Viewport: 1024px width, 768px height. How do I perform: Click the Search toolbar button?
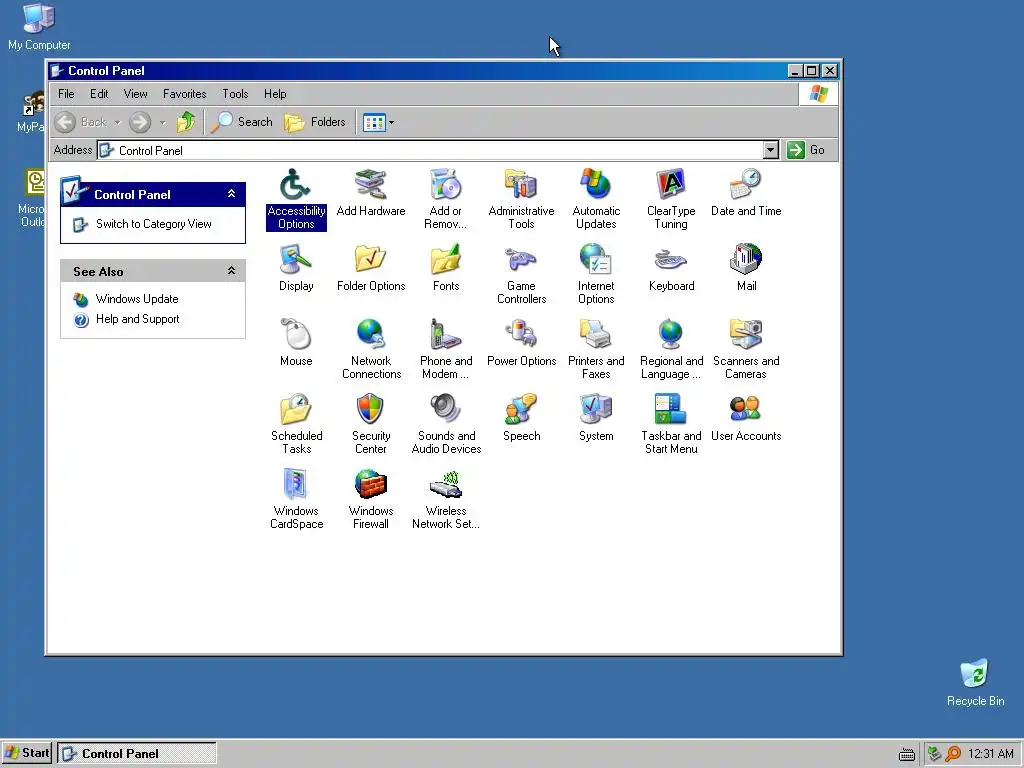(x=241, y=122)
